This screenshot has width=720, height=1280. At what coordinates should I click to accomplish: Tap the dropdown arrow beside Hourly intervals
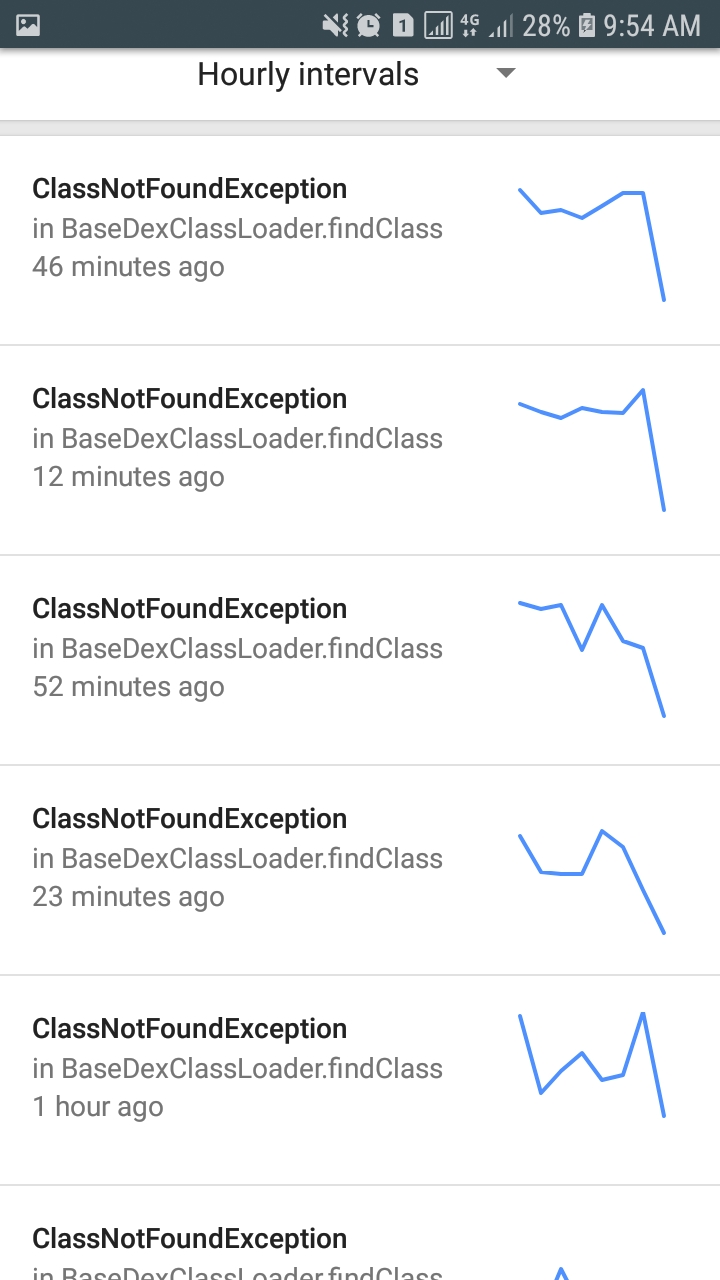tap(506, 73)
